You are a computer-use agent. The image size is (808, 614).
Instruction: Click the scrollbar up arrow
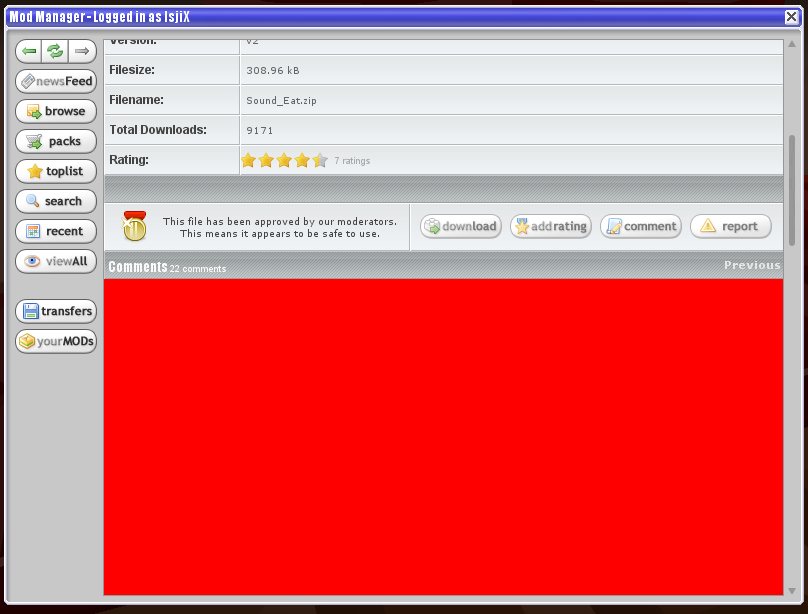coord(792,44)
